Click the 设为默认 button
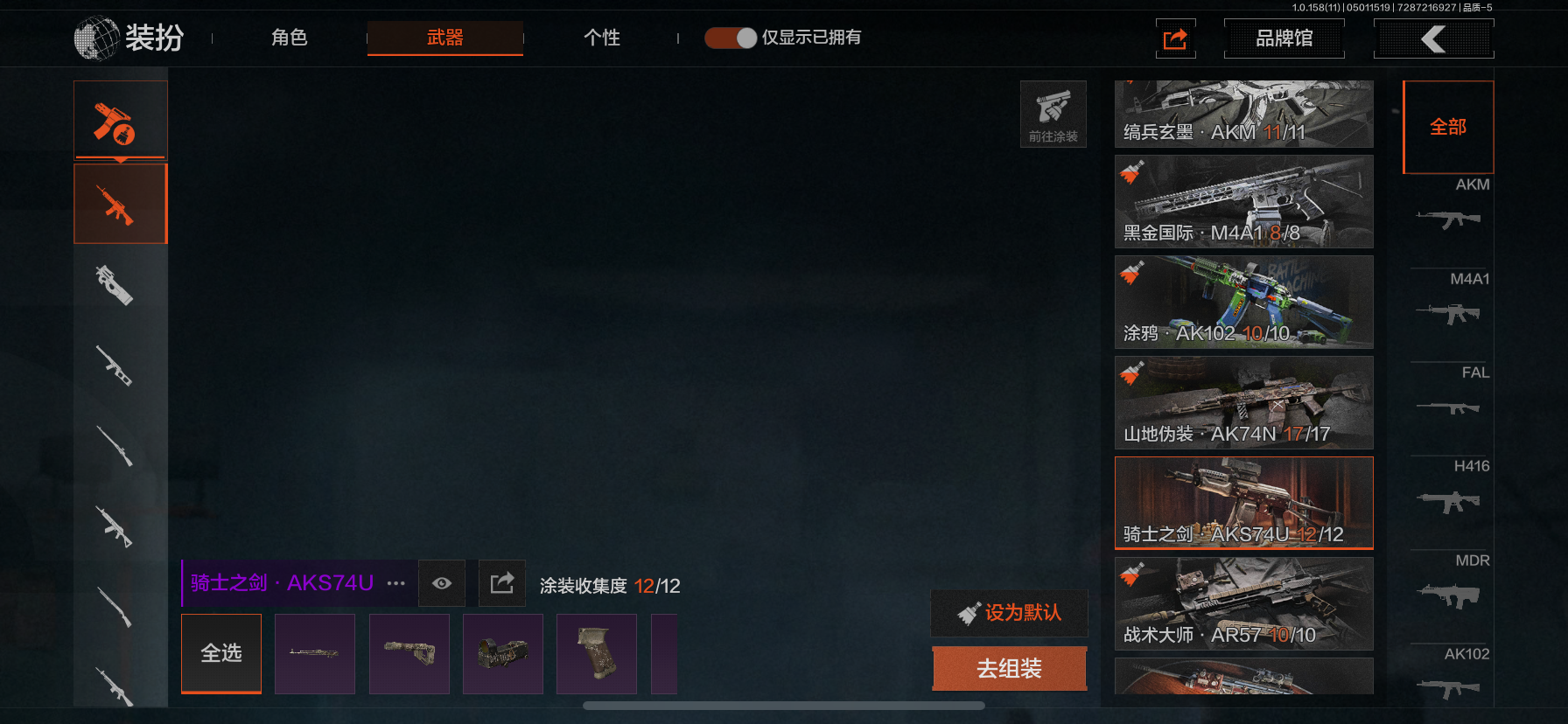 click(1010, 613)
